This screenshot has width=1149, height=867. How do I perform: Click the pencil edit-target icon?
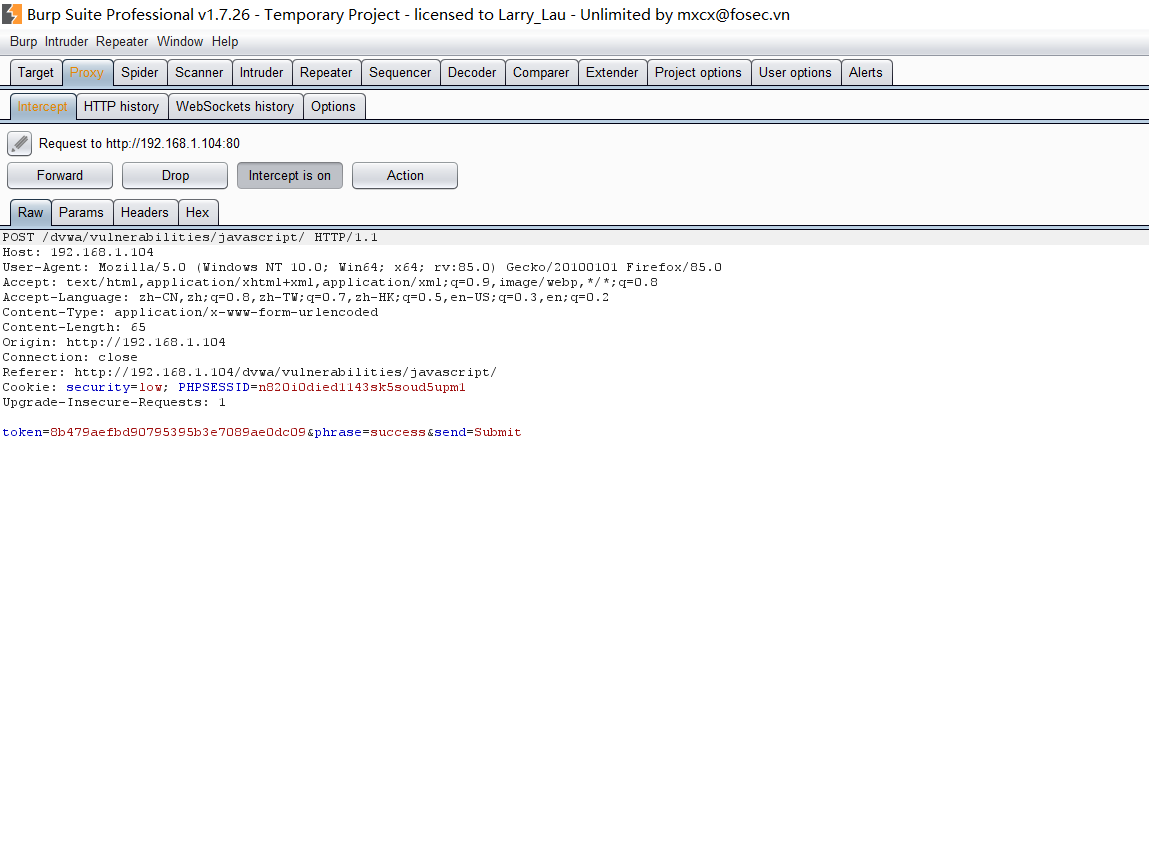19,144
